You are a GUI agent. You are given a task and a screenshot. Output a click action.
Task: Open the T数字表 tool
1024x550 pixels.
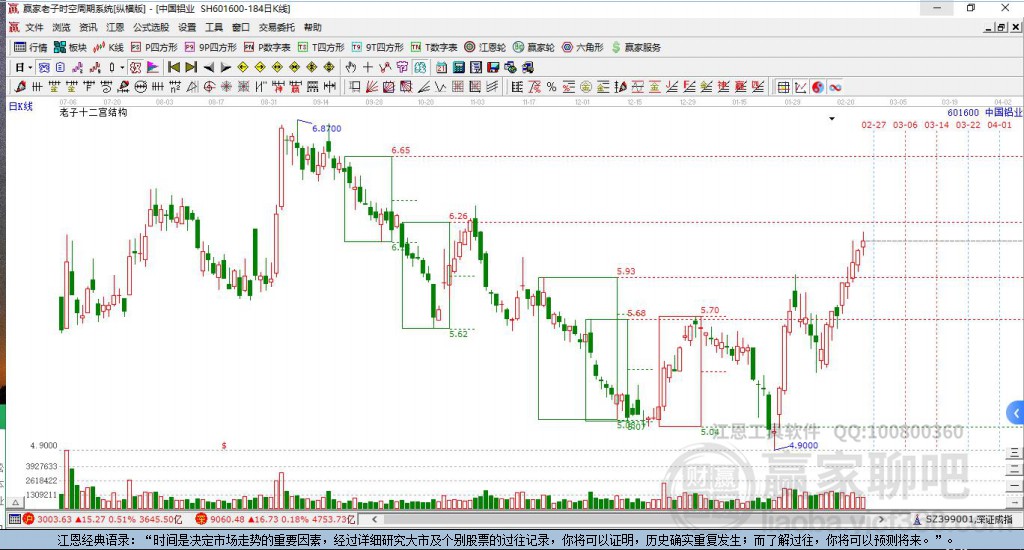click(x=434, y=47)
